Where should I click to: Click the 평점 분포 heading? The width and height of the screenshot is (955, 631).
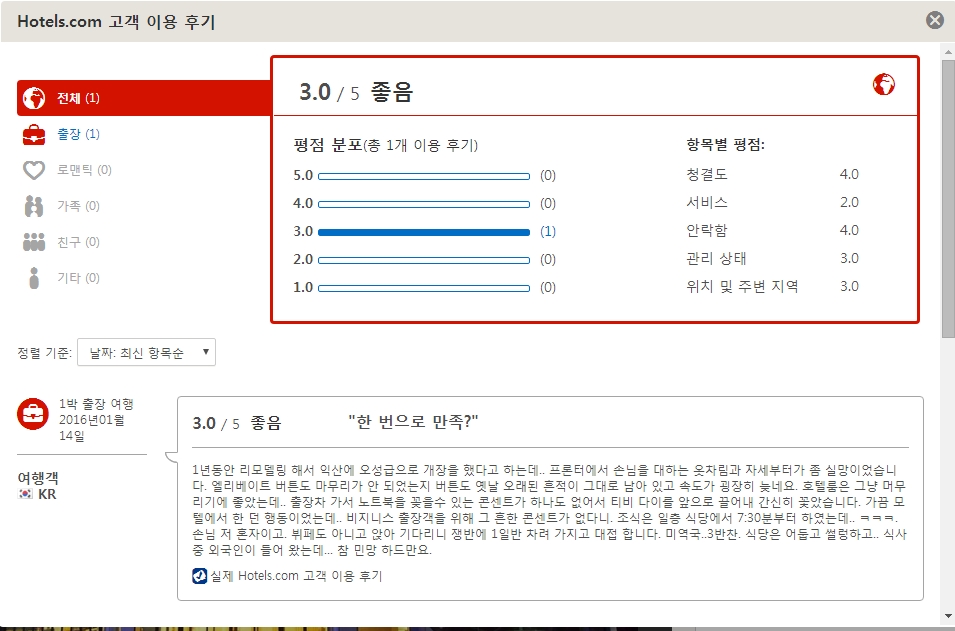(x=328, y=145)
